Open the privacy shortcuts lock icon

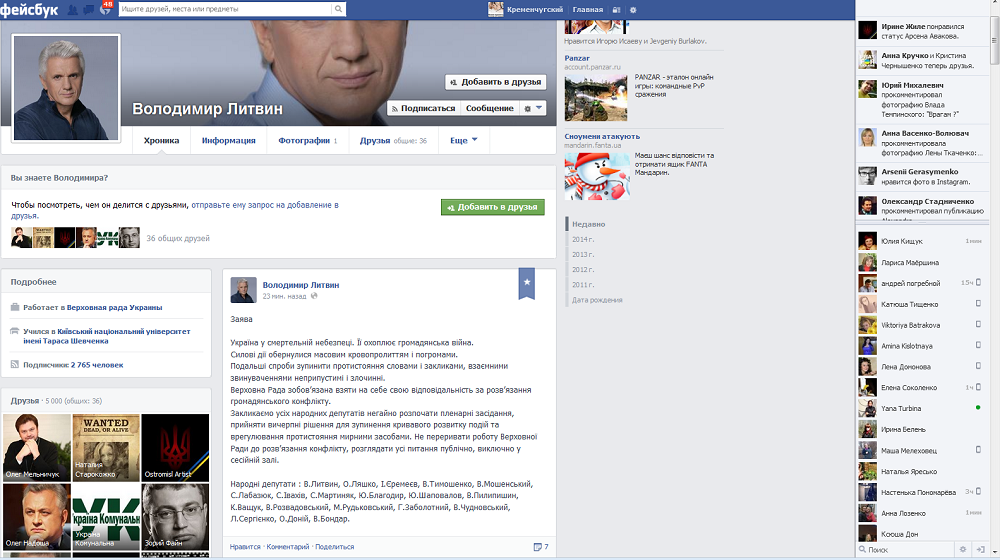pos(616,10)
